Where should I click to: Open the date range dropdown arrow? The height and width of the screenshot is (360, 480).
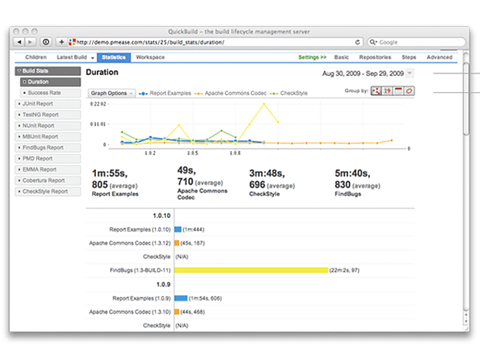point(410,73)
